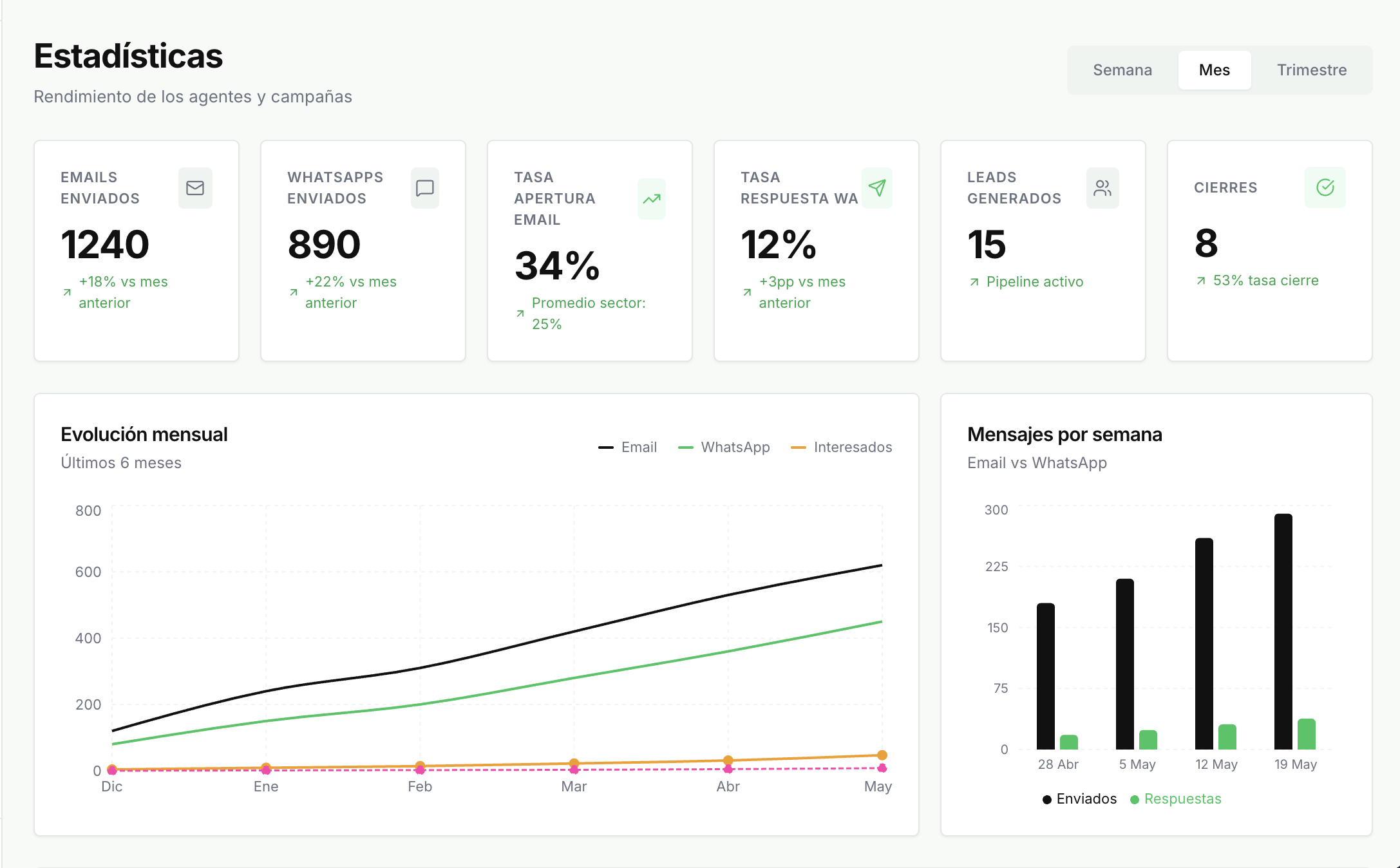Image resolution: width=1400 pixels, height=868 pixels.
Task: Click the green Respuestas bar for 5 May
Action: click(1148, 740)
